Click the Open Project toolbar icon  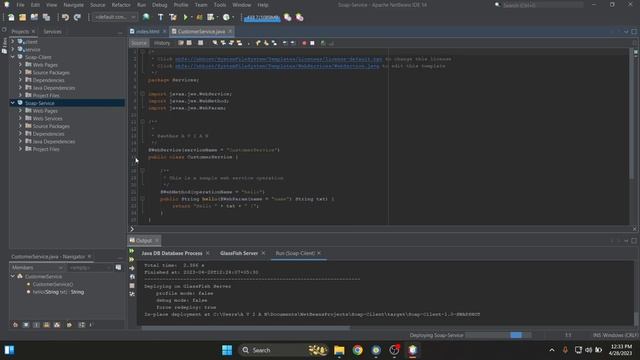[x=34, y=18]
